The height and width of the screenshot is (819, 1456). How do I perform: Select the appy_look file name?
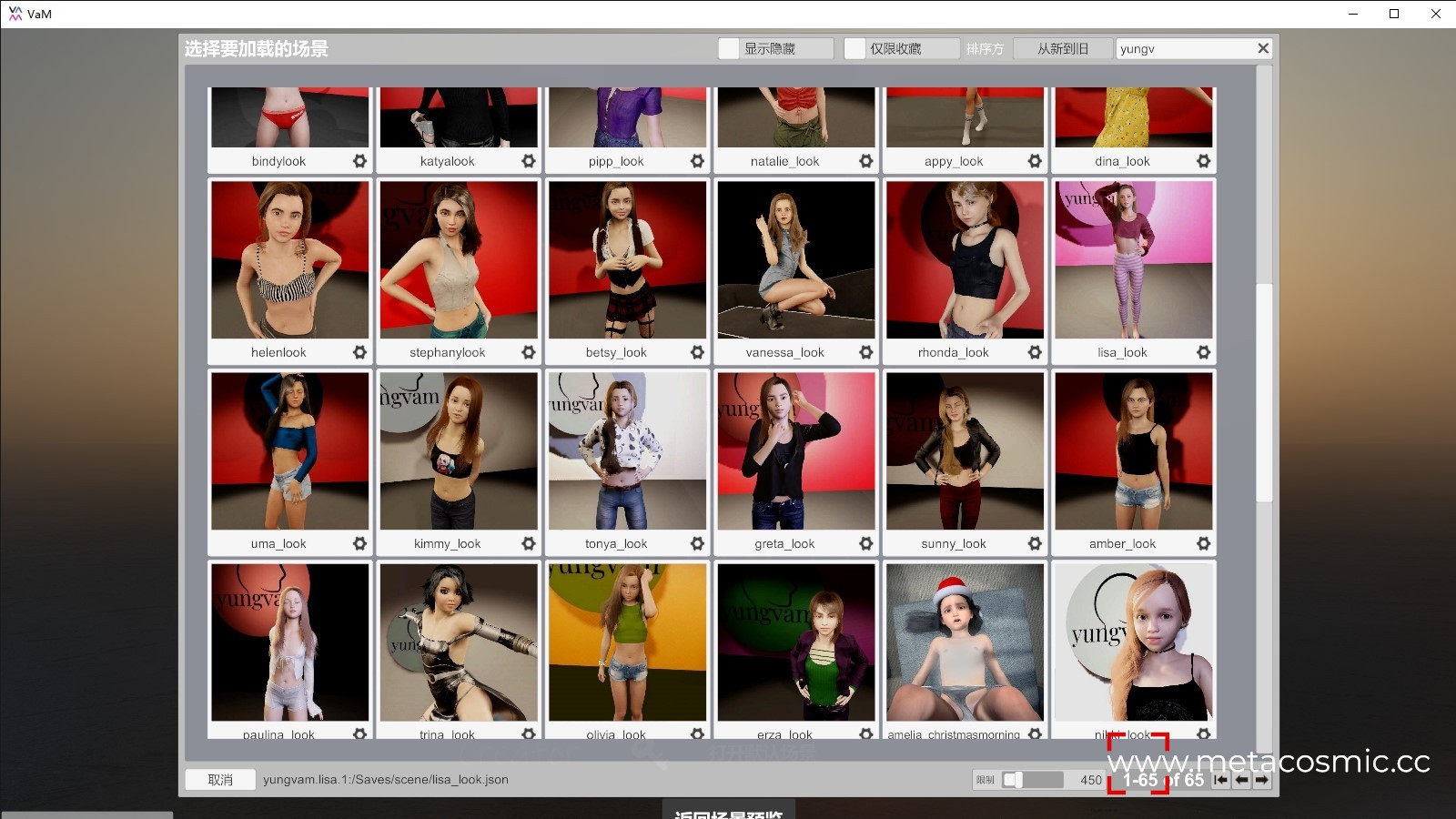coord(953,161)
